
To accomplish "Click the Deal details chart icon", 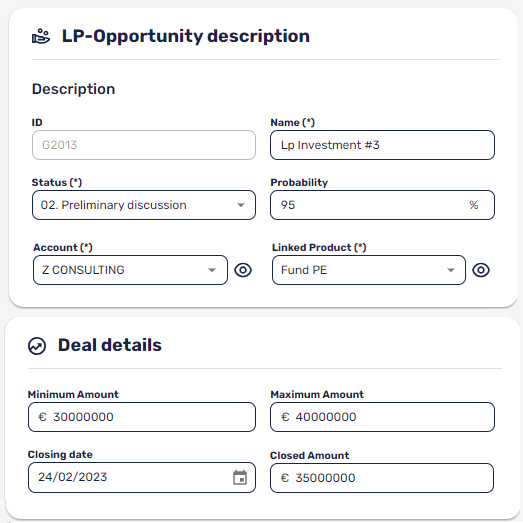I will (37, 346).
